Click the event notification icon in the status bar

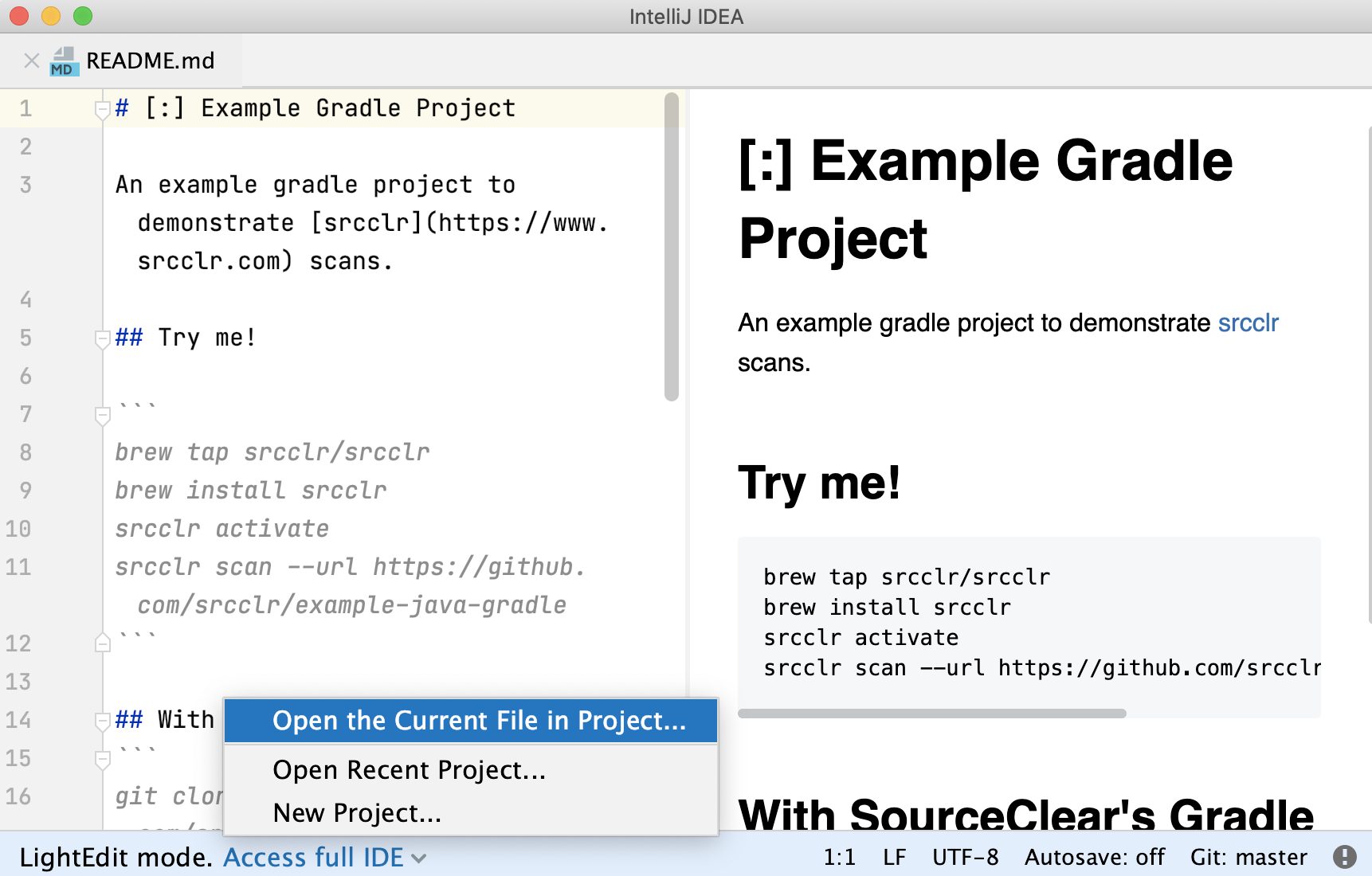pos(1346,857)
